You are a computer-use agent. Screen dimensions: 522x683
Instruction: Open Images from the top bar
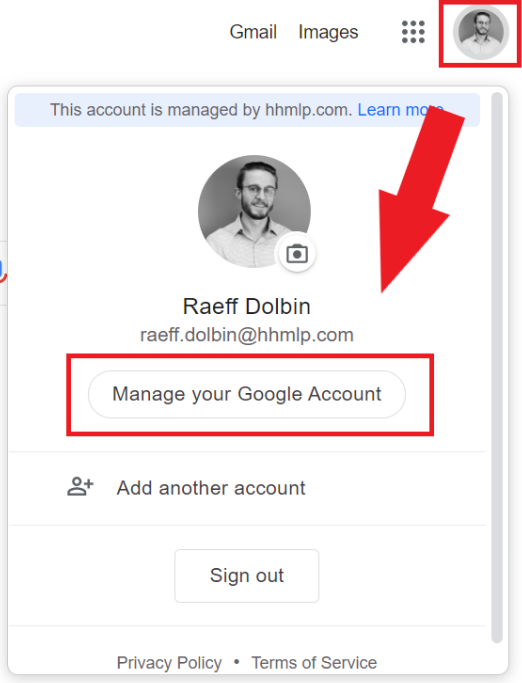tap(328, 32)
